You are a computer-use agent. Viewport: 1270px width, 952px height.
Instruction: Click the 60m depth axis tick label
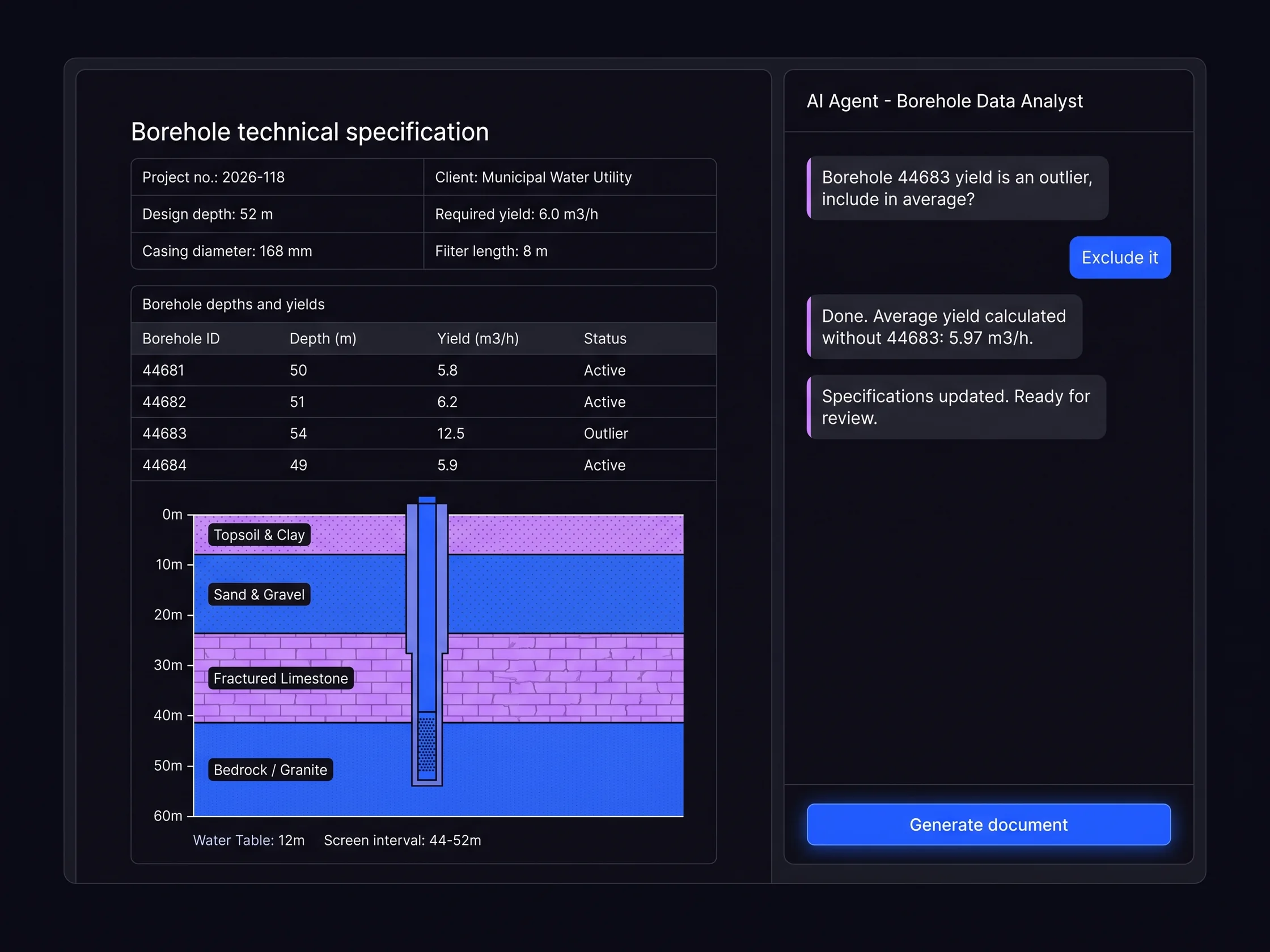[168, 815]
